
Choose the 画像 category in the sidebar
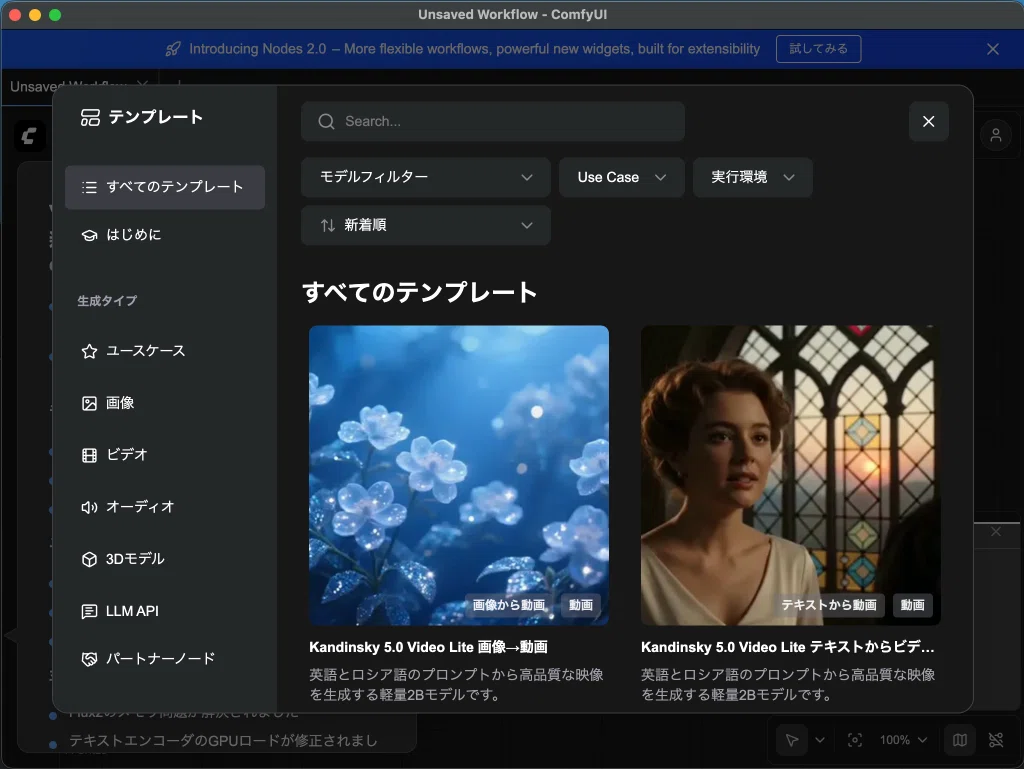[165, 403]
